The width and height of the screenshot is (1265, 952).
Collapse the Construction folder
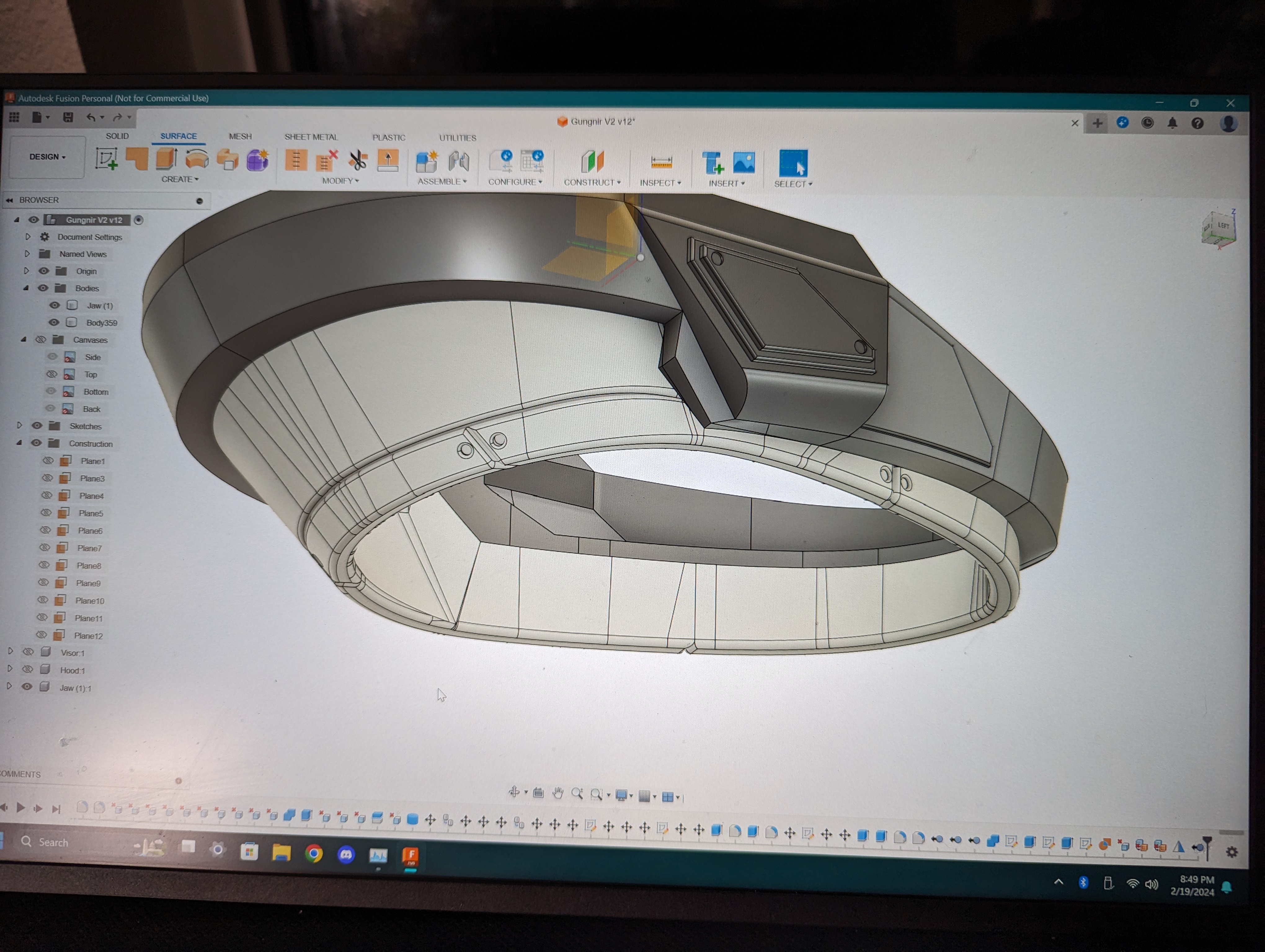pos(20,443)
